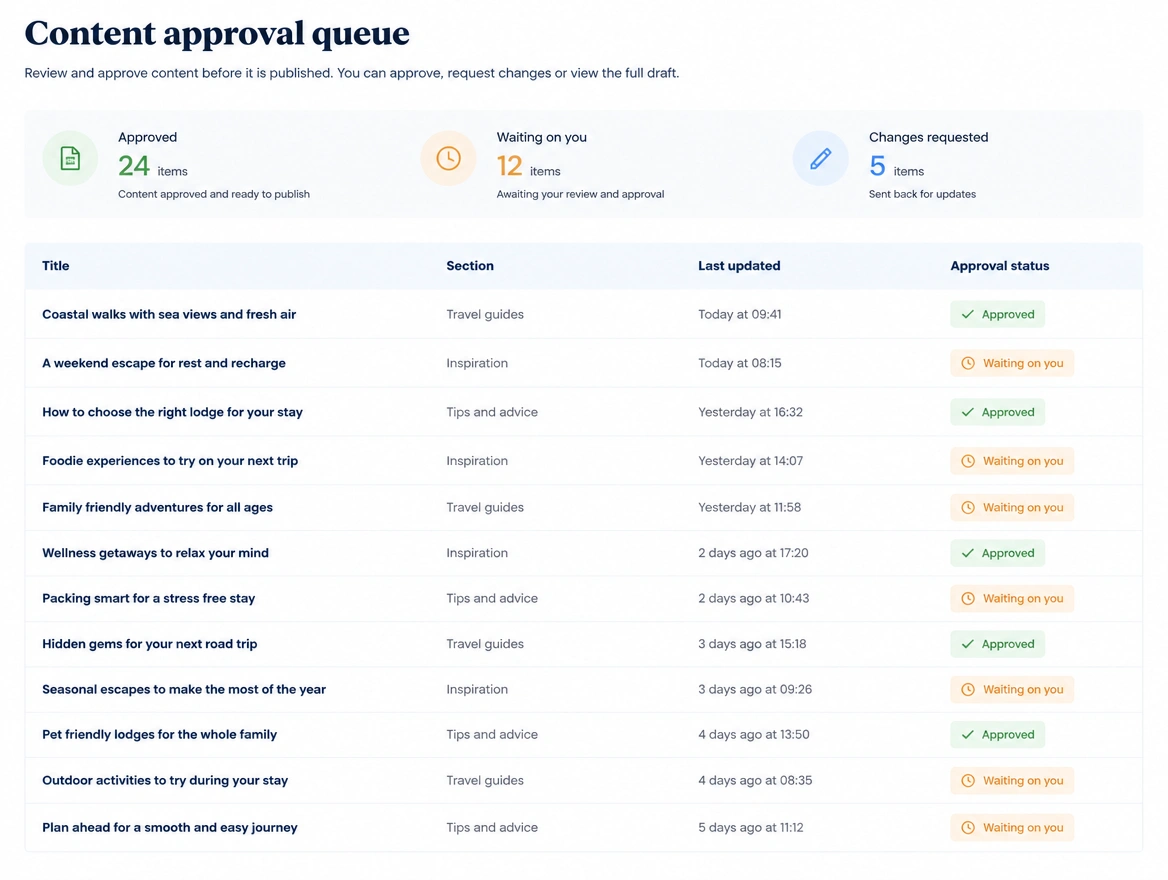
Task: Open Foodie experiences to try article
Action: (170, 460)
